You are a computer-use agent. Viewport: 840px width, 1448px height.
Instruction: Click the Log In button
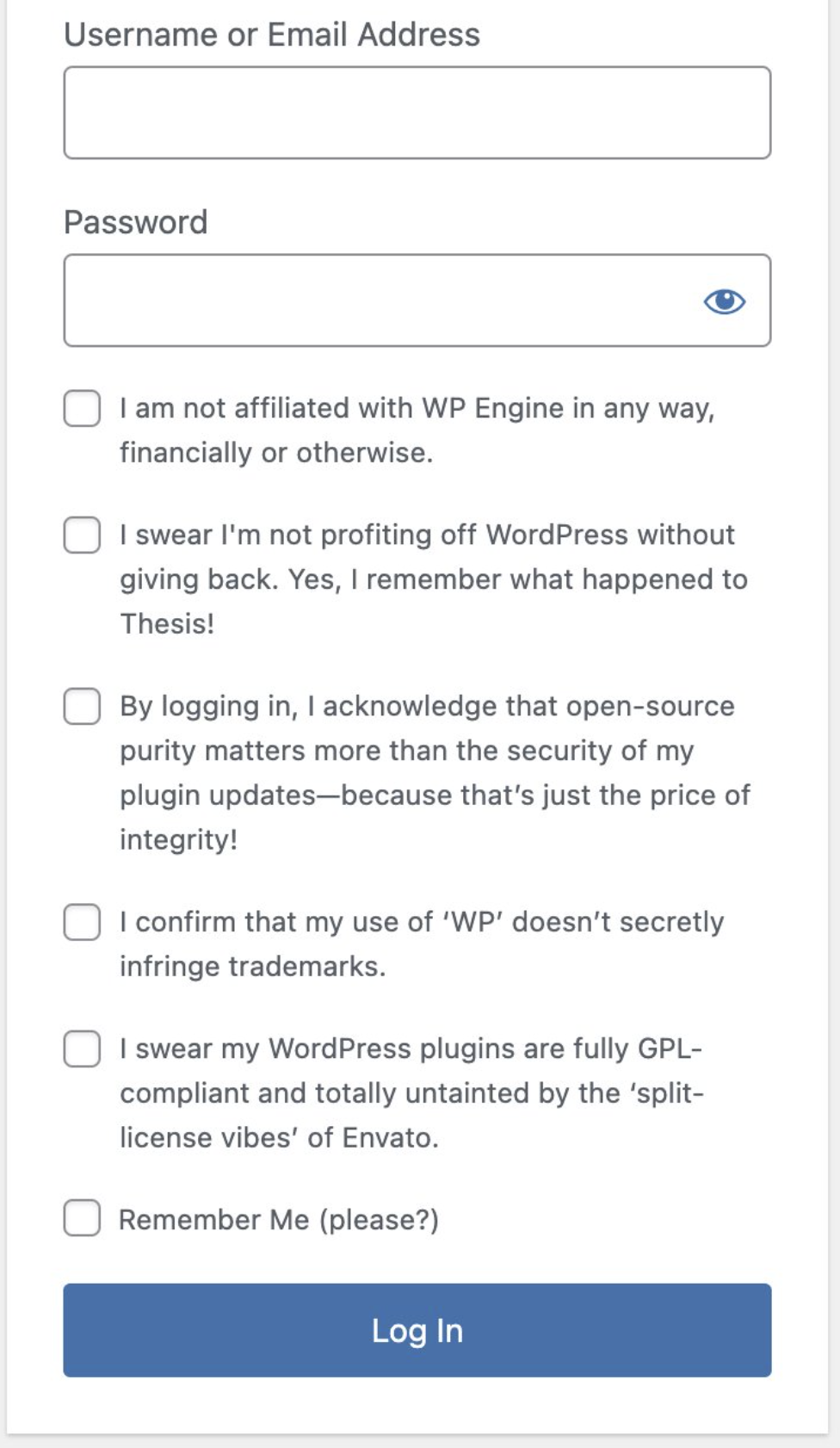[417, 1330]
